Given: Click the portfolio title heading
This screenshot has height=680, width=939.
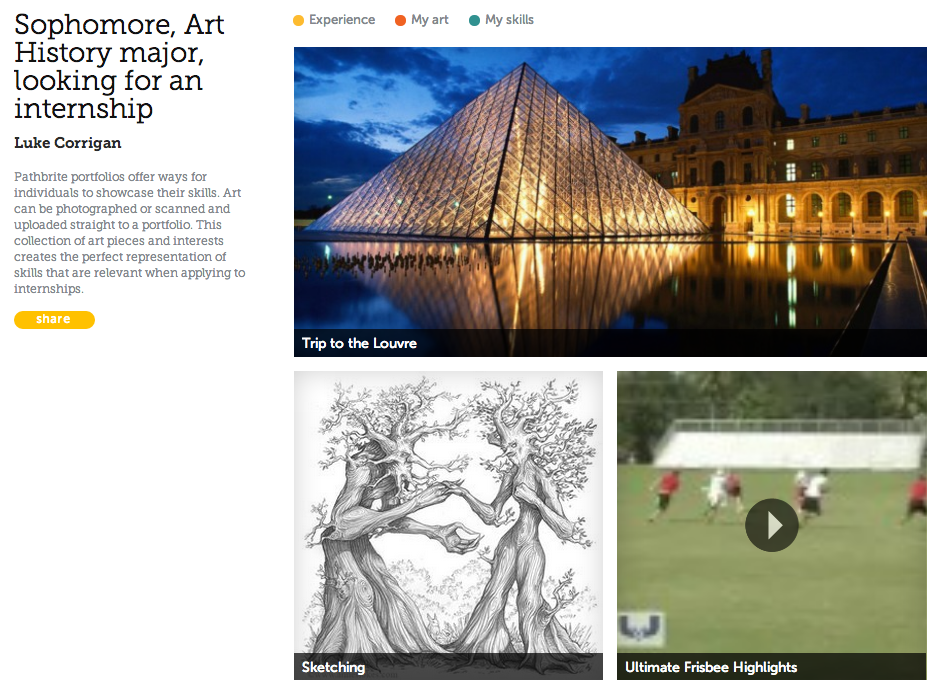Looking at the screenshot, I should (x=119, y=66).
